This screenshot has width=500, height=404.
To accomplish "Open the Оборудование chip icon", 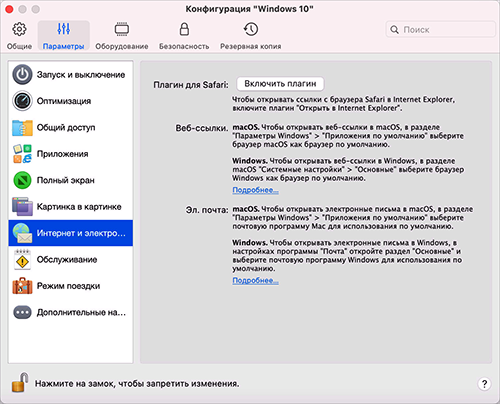I will point(122,29).
